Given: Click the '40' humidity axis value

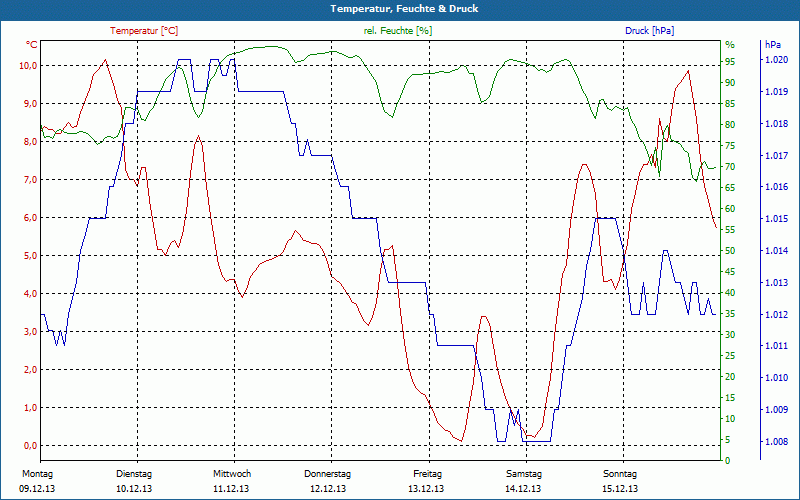Looking at the screenshot, I should click(x=730, y=293).
